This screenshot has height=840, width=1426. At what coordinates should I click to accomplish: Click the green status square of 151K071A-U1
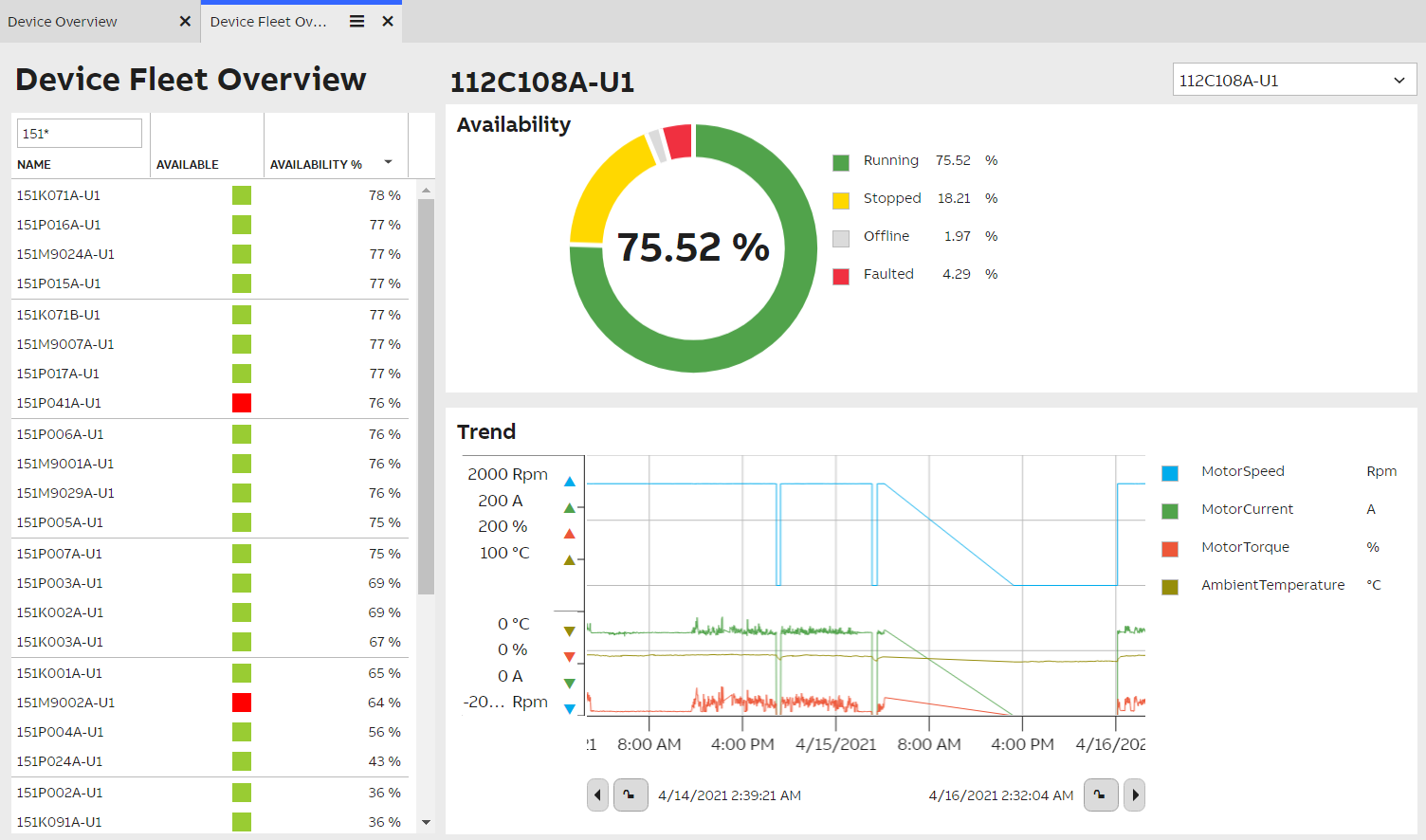pos(242,195)
